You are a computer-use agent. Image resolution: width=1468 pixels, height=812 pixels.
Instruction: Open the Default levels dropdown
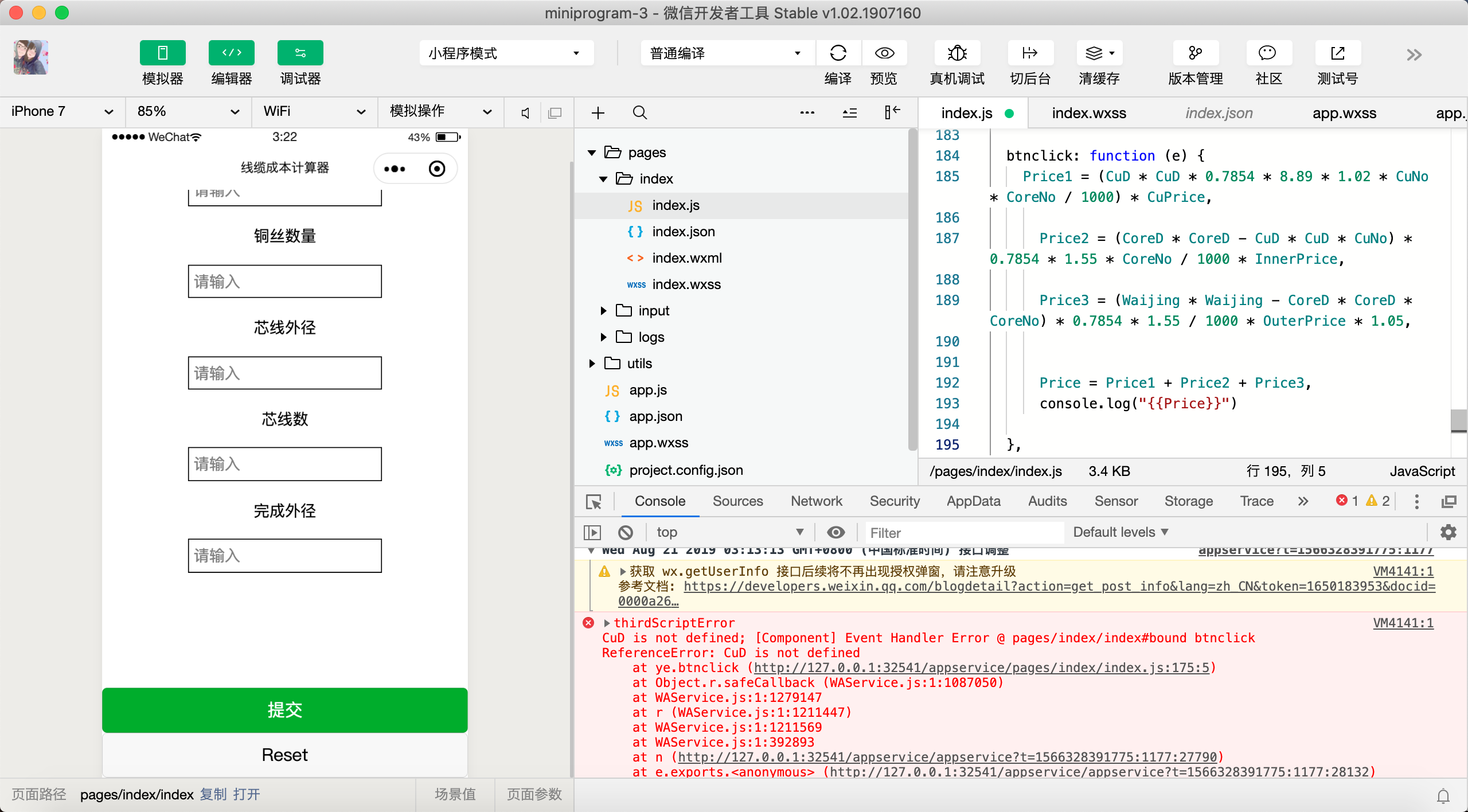point(1120,533)
